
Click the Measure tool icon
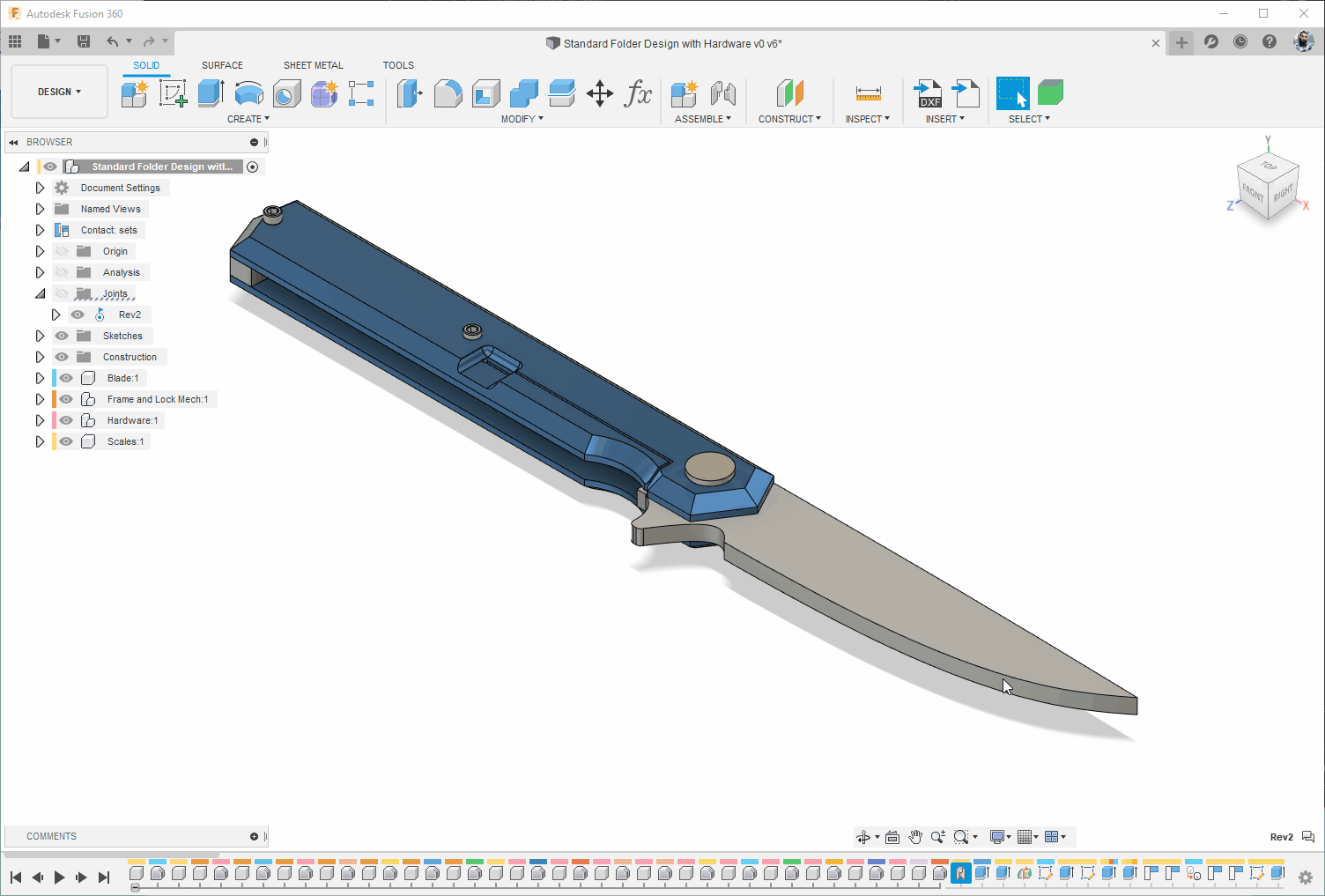[x=868, y=93]
